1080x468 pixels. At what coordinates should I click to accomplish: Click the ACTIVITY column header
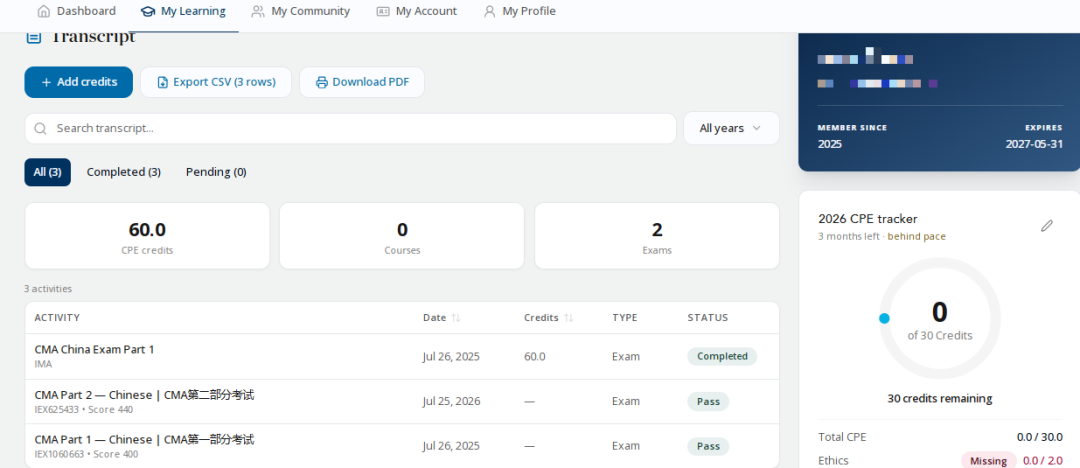57,318
